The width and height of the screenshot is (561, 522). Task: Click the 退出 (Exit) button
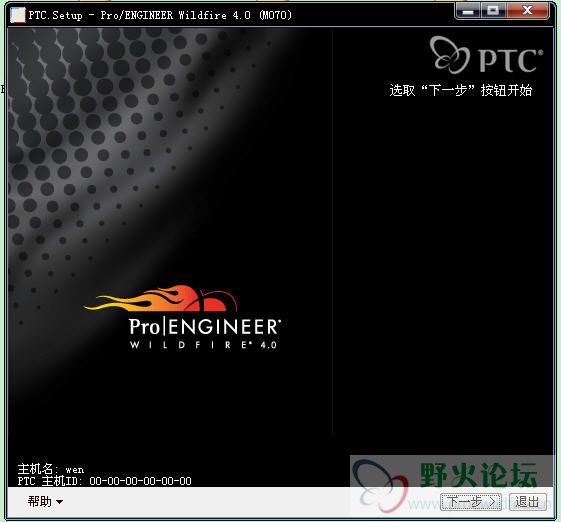pyautogui.click(x=527, y=502)
